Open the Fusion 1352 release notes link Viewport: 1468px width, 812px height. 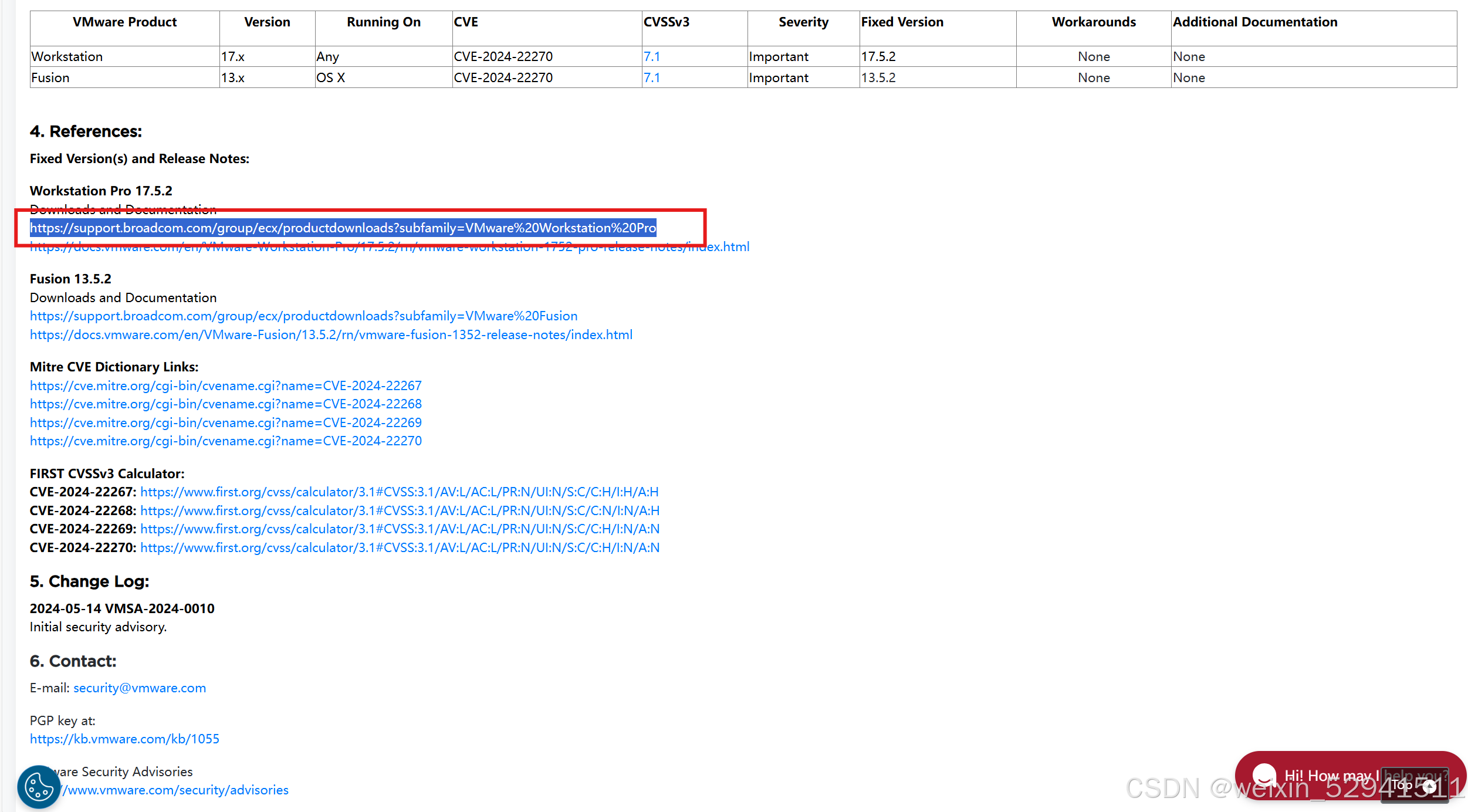[x=331, y=335]
